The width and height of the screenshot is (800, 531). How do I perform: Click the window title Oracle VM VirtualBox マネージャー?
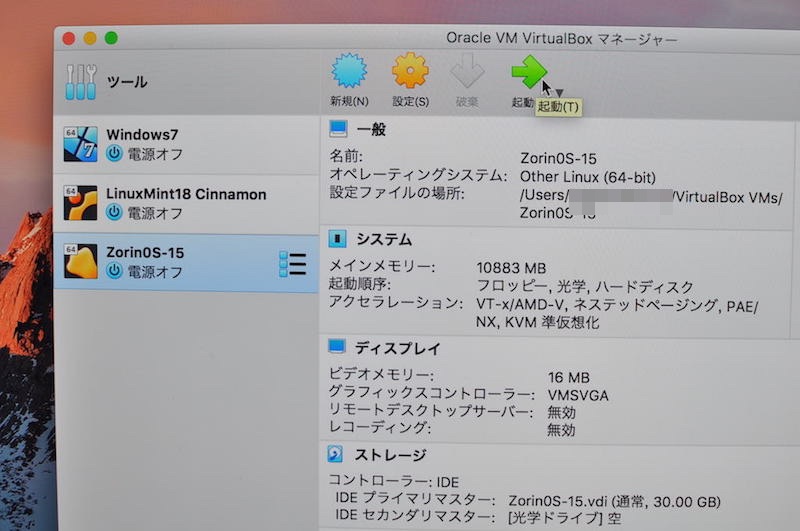(x=562, y=38)
